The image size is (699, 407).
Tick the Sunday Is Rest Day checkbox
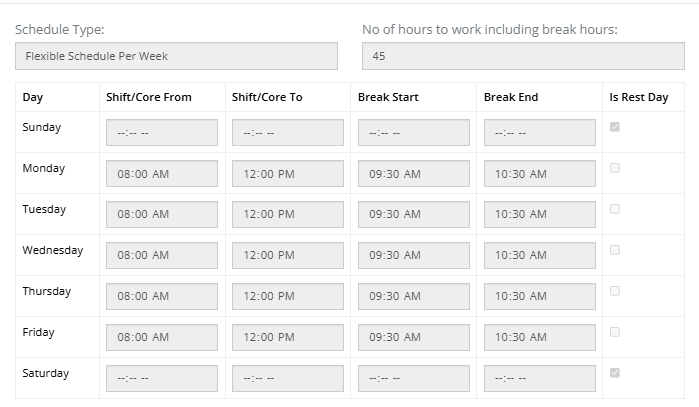614,127
